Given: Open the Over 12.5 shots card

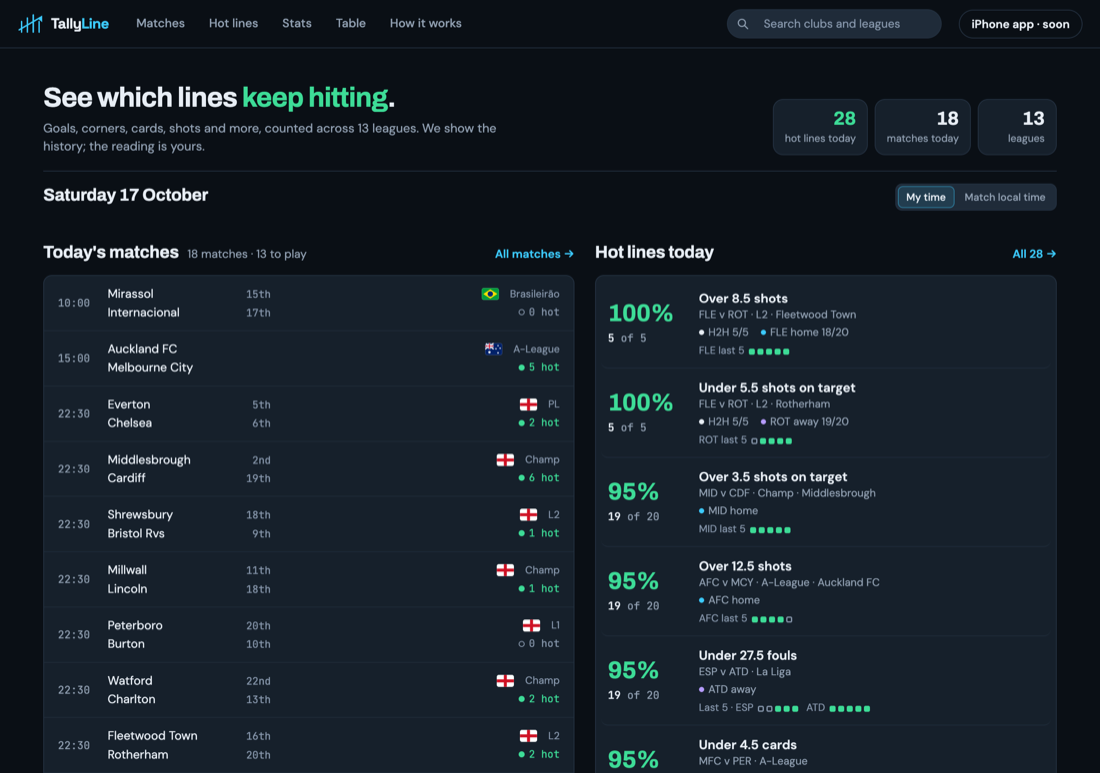Looking at the screenshot, I should click(826, 591).
